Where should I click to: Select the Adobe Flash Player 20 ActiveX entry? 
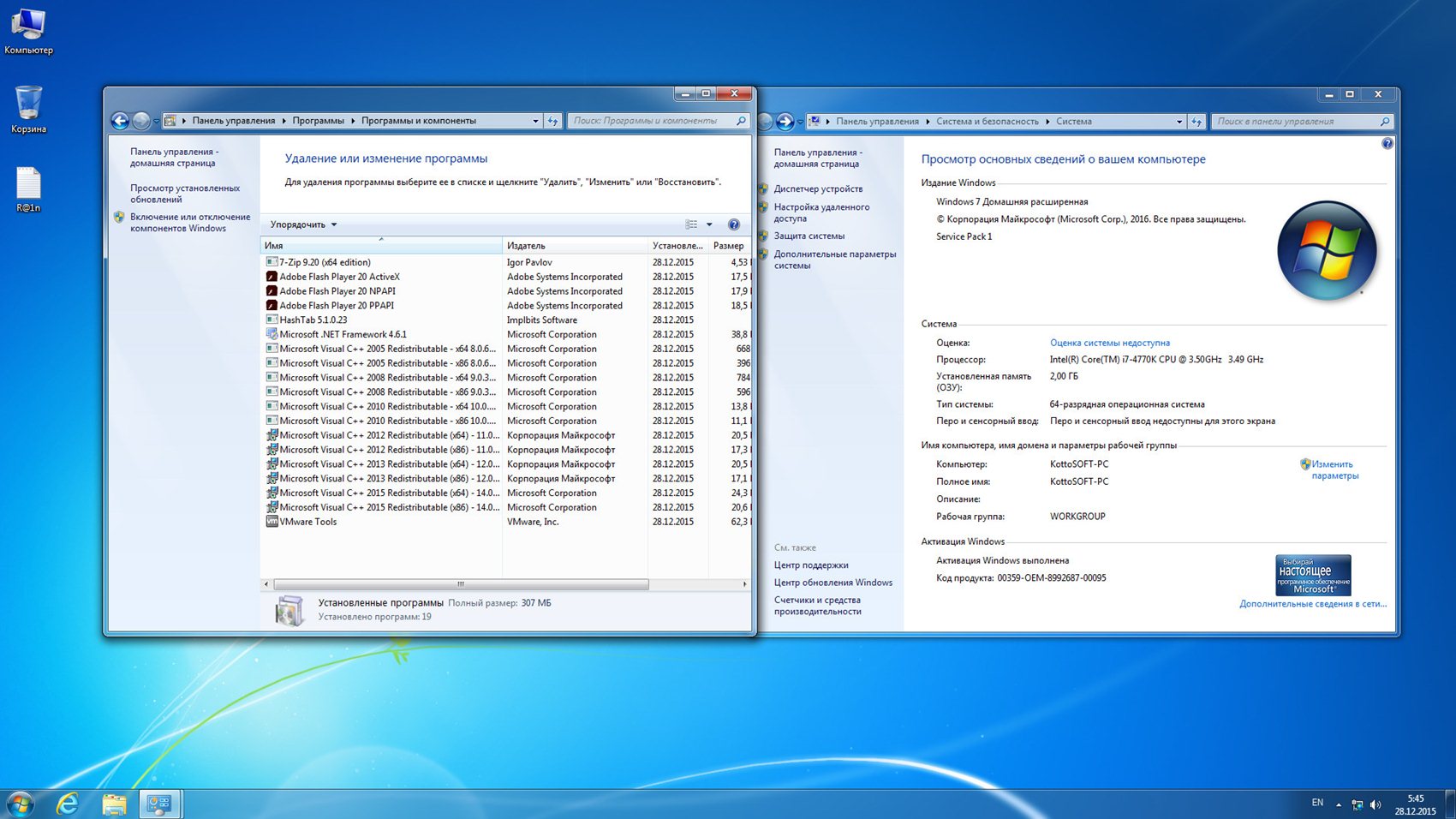click(x=505, y=277)
